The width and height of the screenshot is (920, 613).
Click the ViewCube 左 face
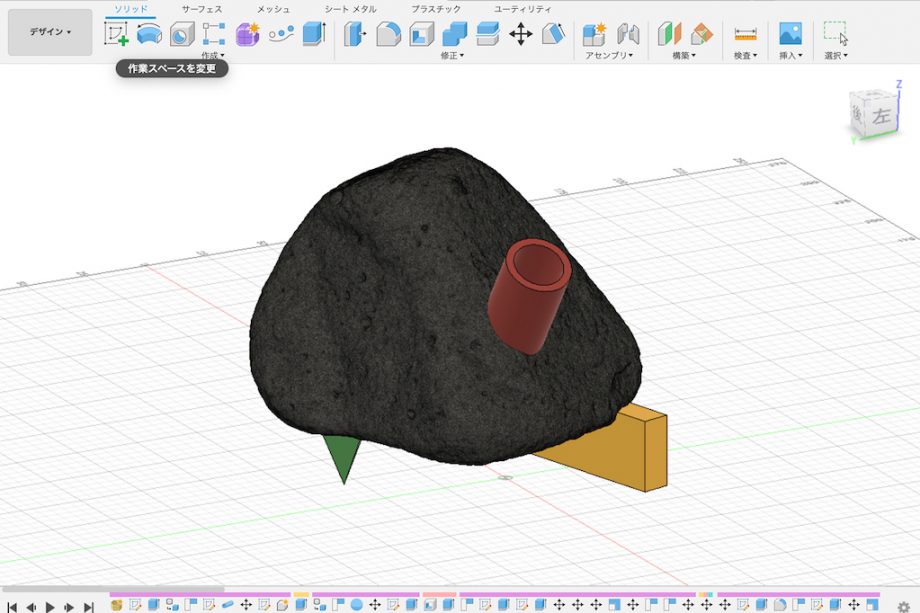[x=880, y=117]
